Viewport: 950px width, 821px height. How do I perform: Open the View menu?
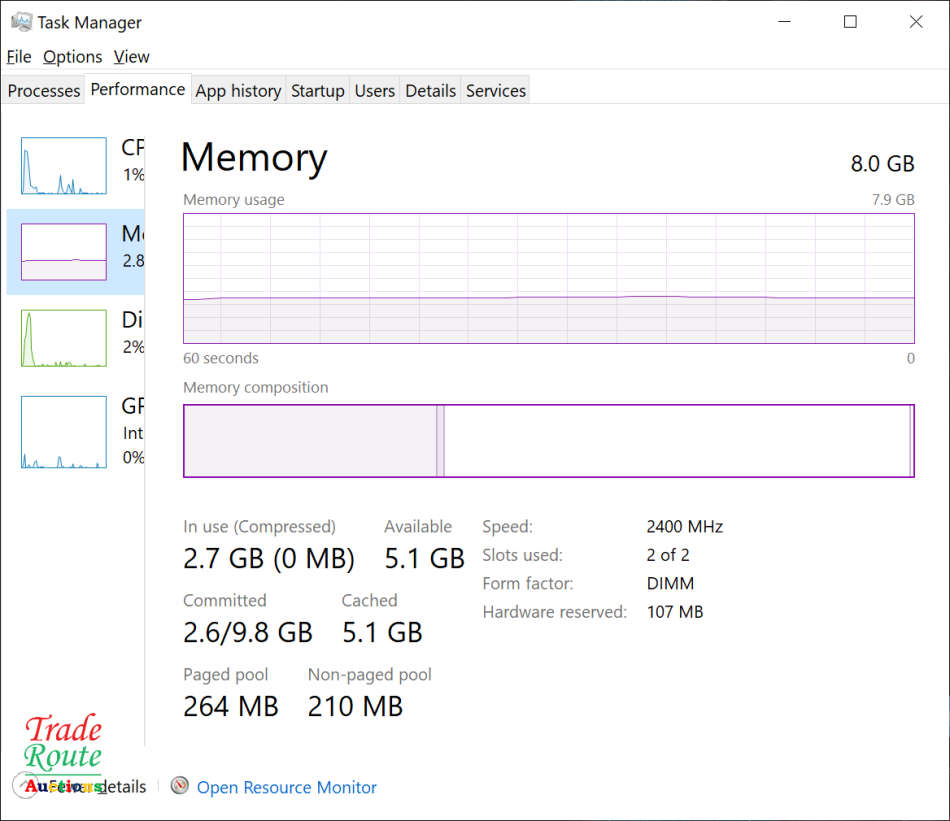click(x=131, y=57)
